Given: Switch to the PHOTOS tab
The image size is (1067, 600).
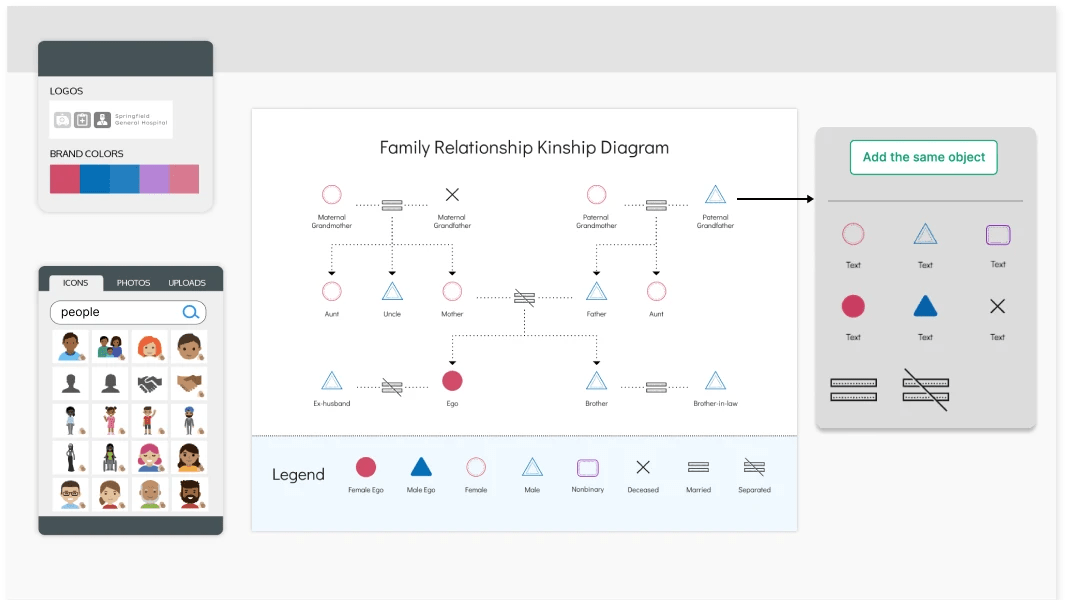Looking at the screenshot, I should click(x=134, y=282).
